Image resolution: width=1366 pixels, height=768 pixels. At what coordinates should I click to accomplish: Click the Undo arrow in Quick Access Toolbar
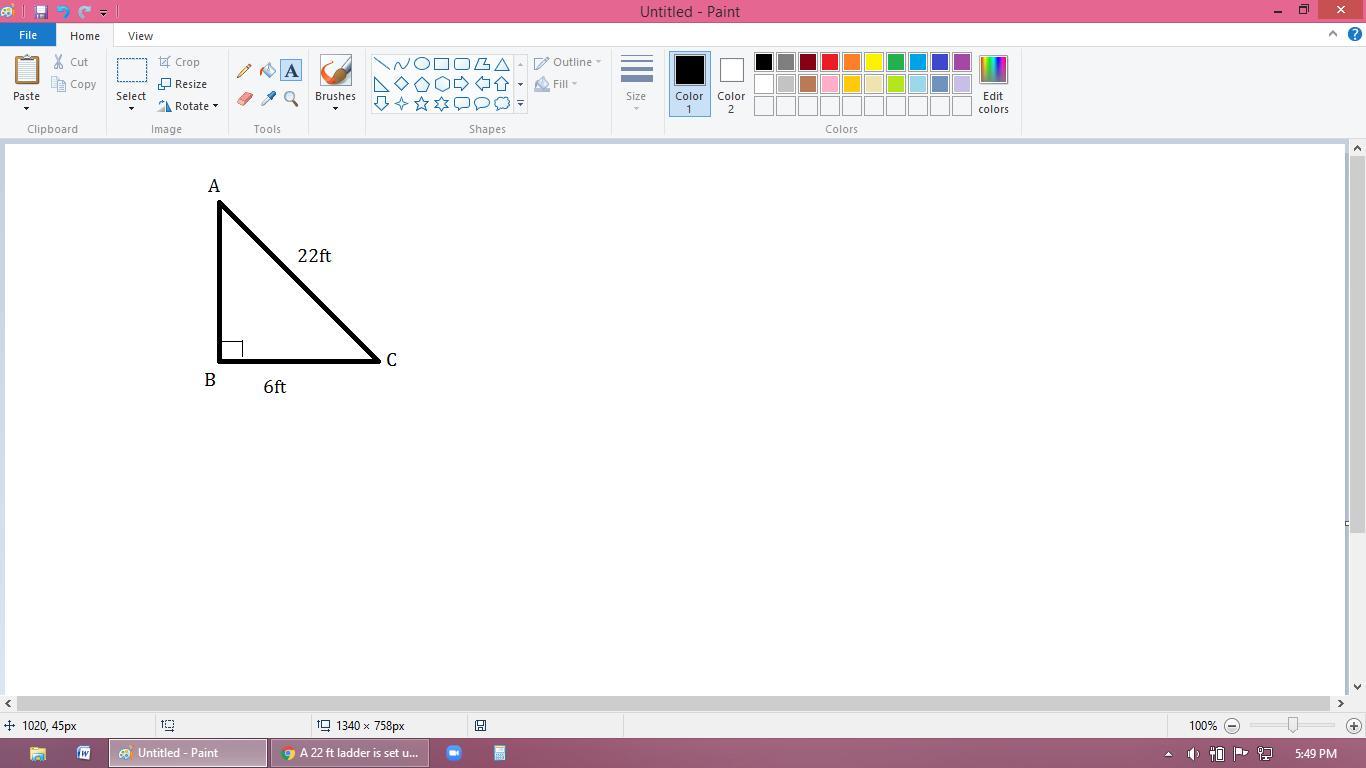click(x=63, y=12)
